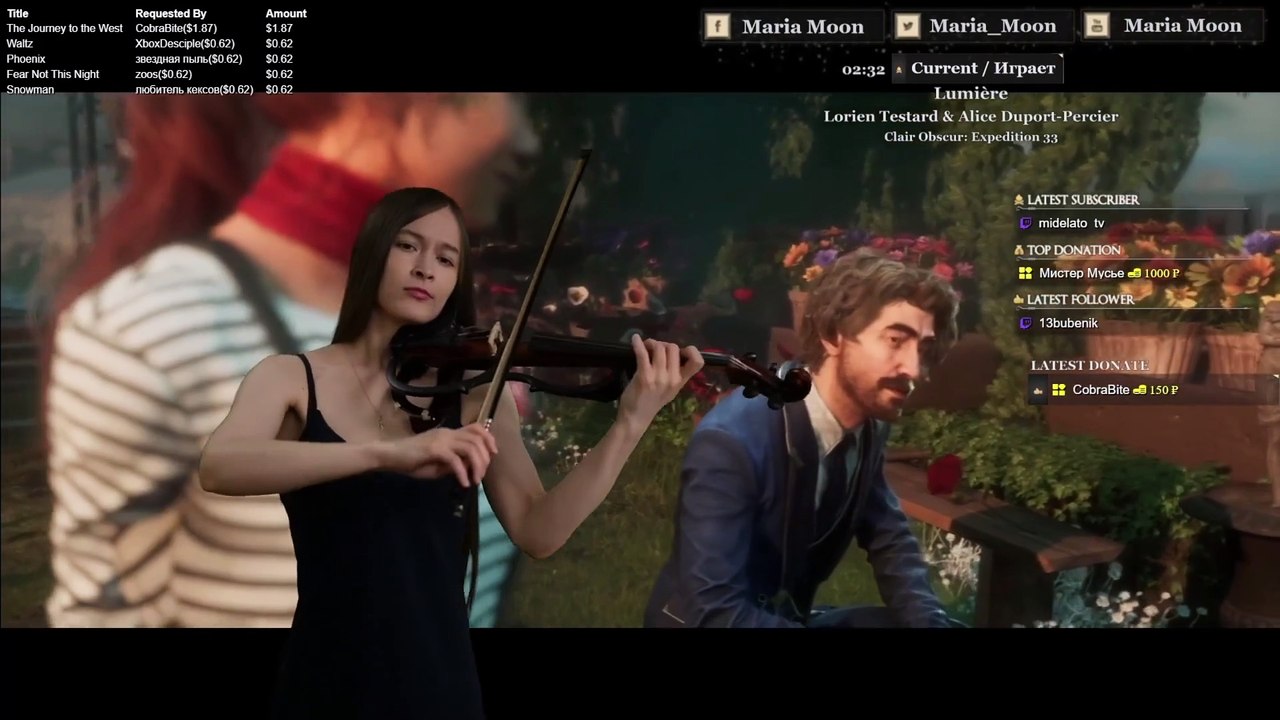Click the $0.62 amount in Fear Not This Night row
This screenshot has width=1280, height=720.
pyautogui.click(x=279, y=74)
